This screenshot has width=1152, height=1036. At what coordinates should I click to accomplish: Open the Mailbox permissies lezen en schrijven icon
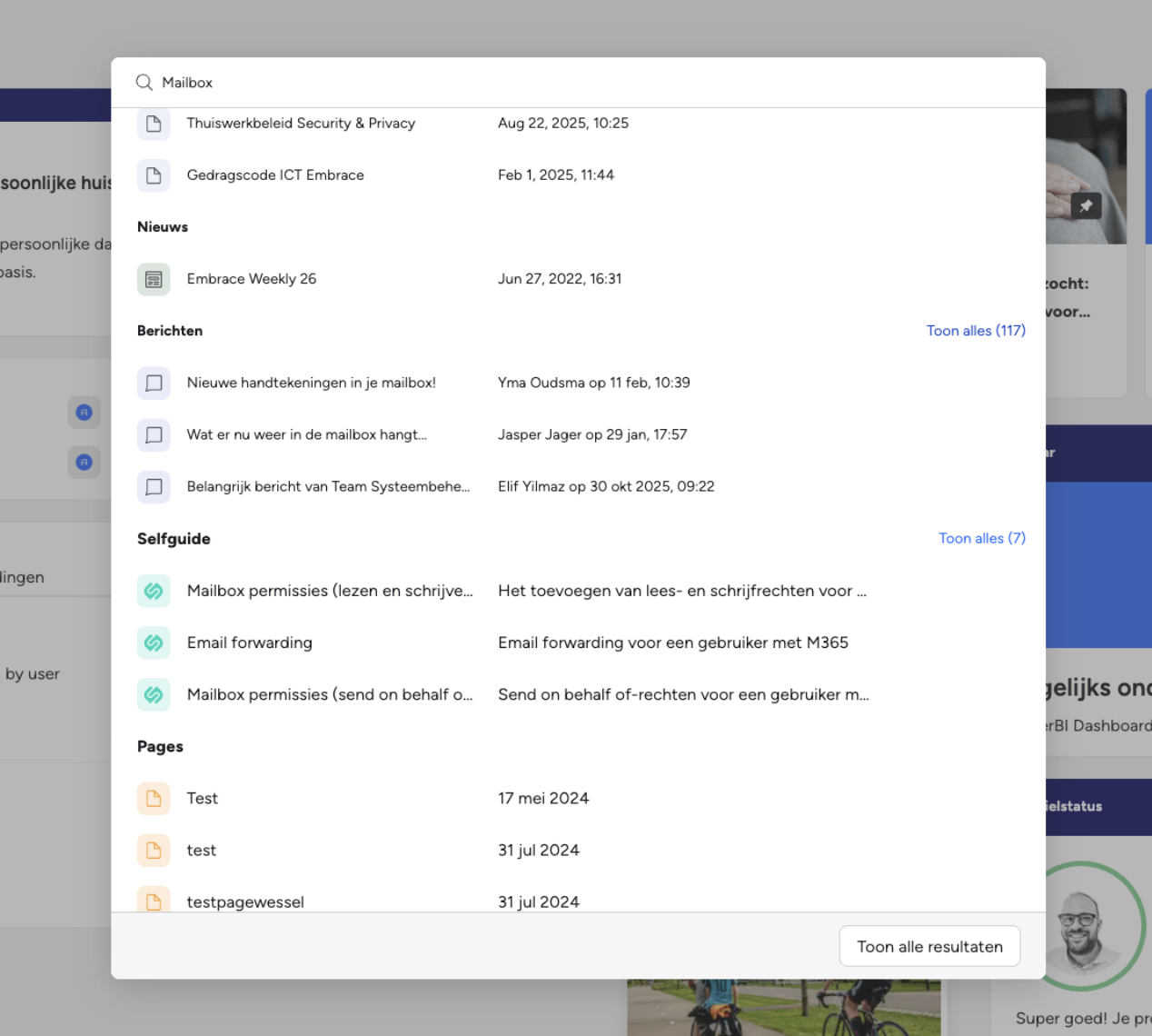coord(154,591)
